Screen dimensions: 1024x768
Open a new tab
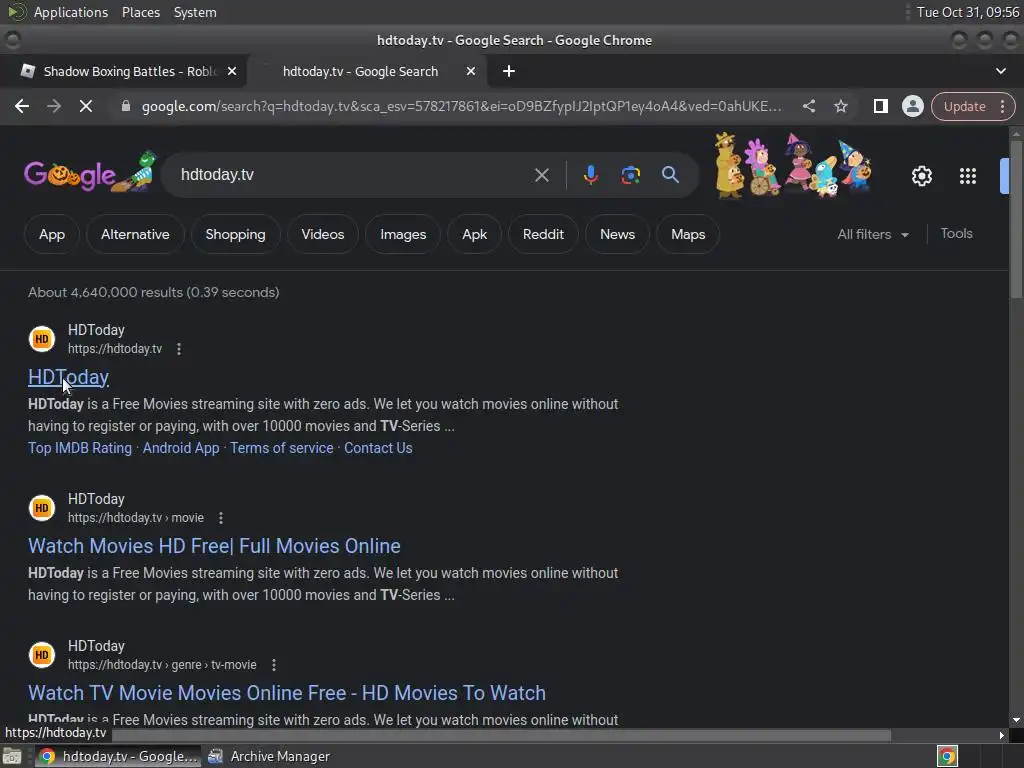pos(509,71)
